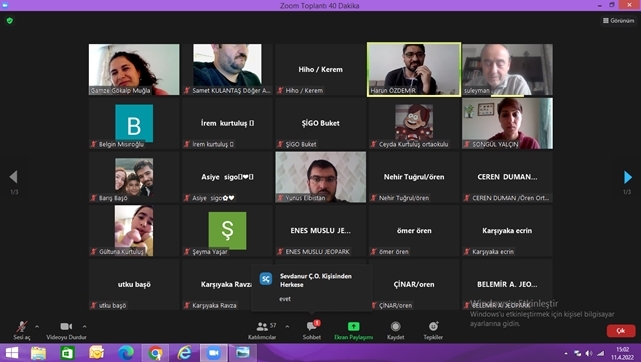Screen dimensions: 641x362
Task: Expand the arrow next to Katılımcılar
Action: pos(287,326)
